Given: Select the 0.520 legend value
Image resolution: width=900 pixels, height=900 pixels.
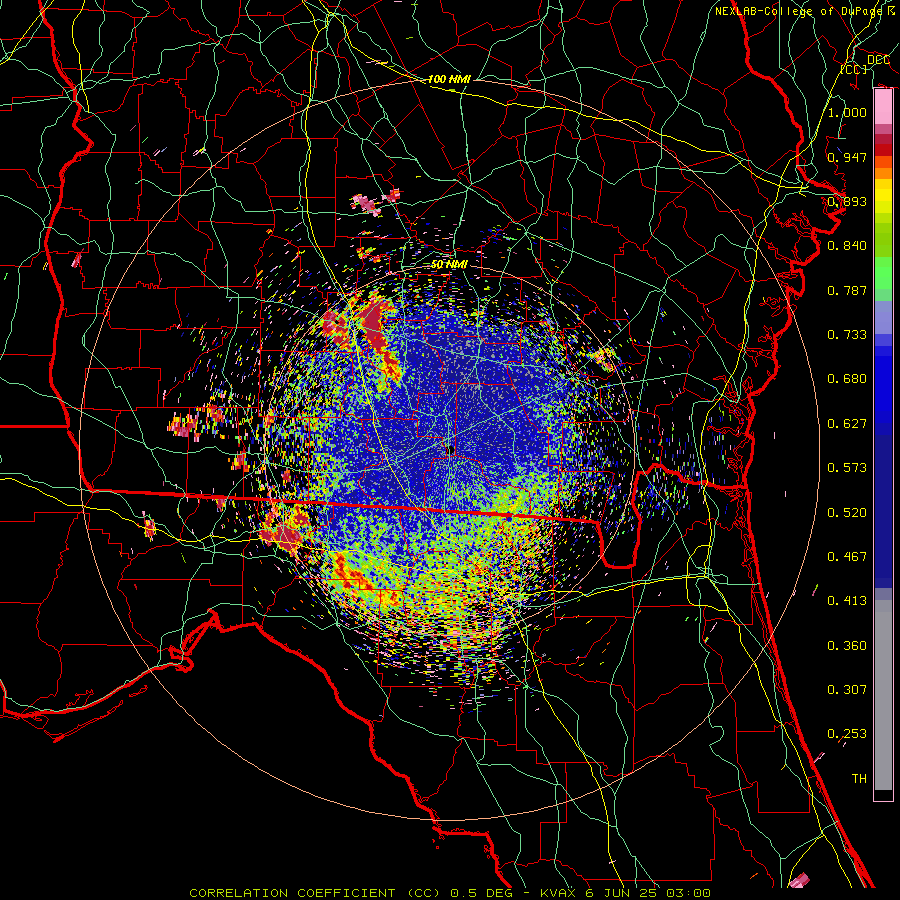Looking at the screenshot, I should [x=847, y=513].
